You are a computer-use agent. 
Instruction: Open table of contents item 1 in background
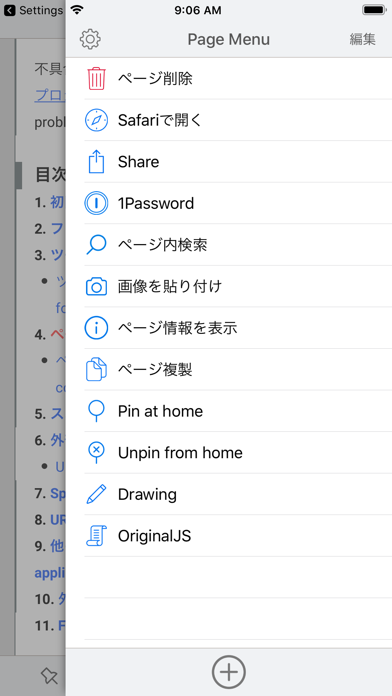57,202
